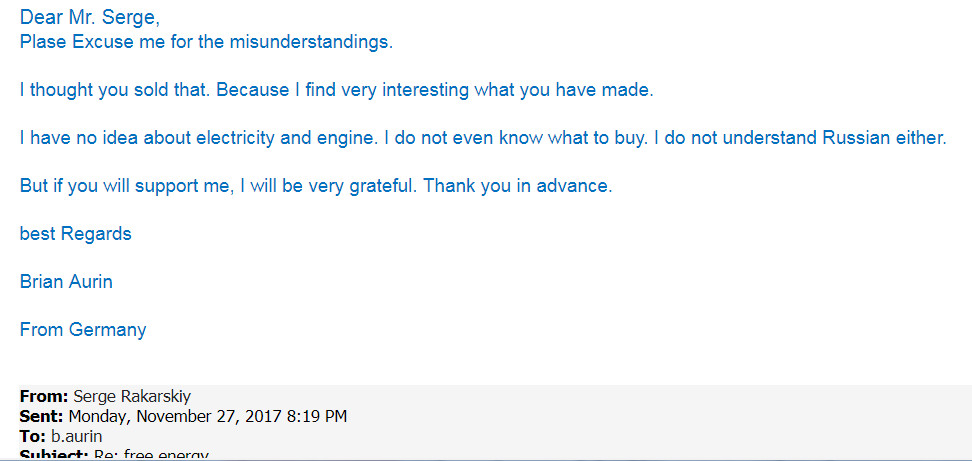972x461 pixels.
Task: Click the sender name "Serge Rakarskiy"
Action: click(x=130, y=396)
